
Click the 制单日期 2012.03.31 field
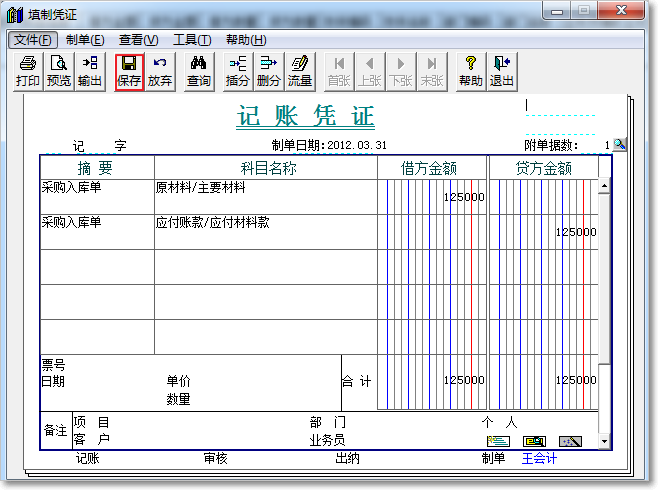point(329,145)
